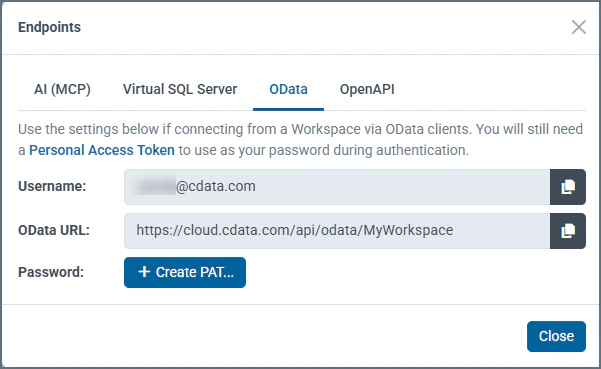Close the Endpoints dialog with X icon
The image size is (601, 369).
(x=578, y=27)
